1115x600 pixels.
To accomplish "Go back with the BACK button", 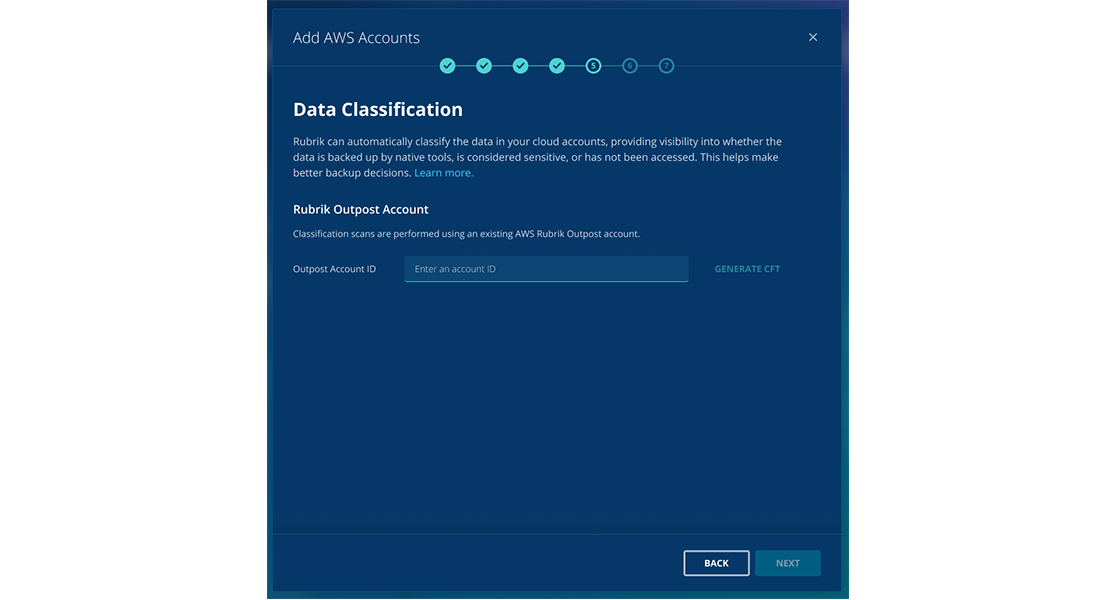I will (x=716, y=563).
